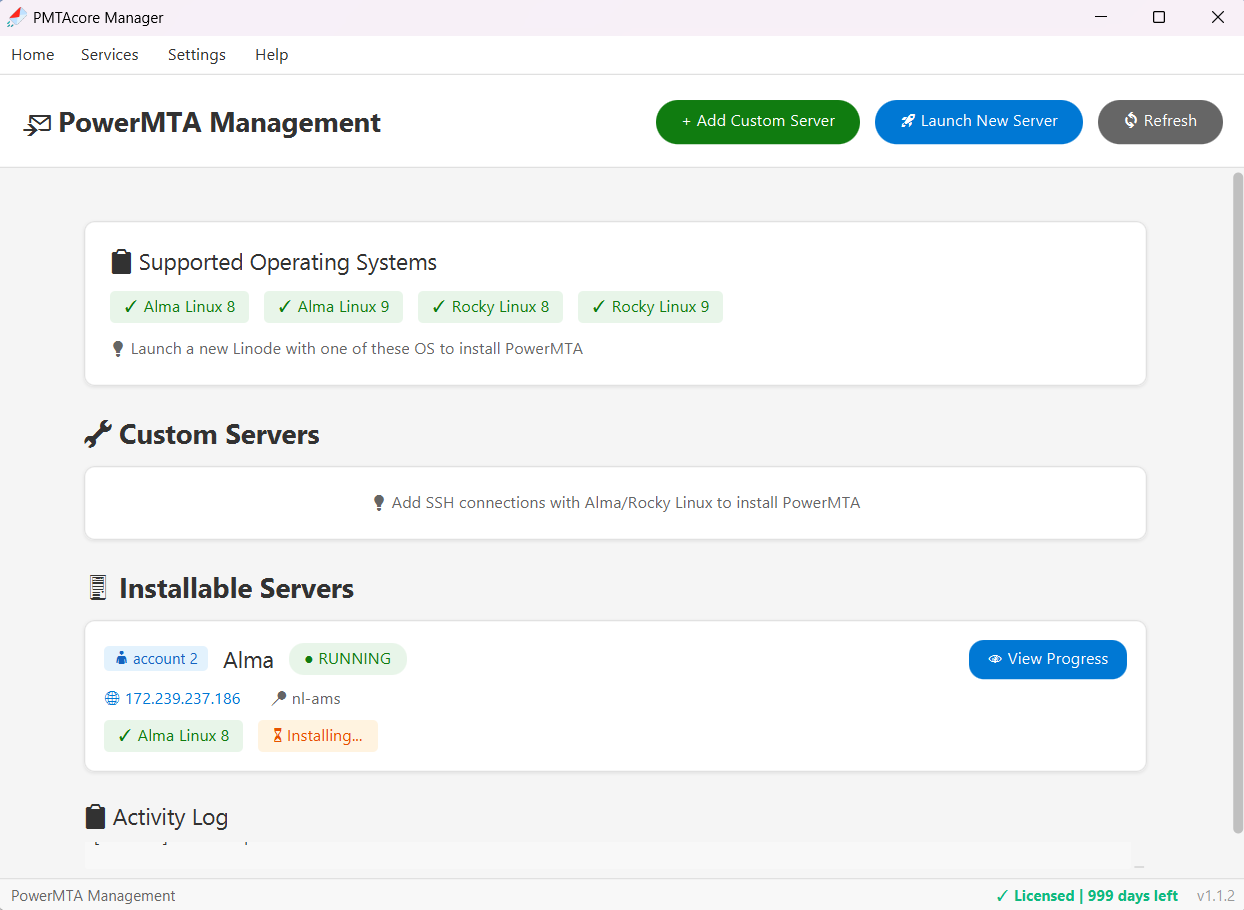The image size is (1244, 910).
Task: Toggle the RUNNING status badge for Alma server
Action: coord(347,659)
